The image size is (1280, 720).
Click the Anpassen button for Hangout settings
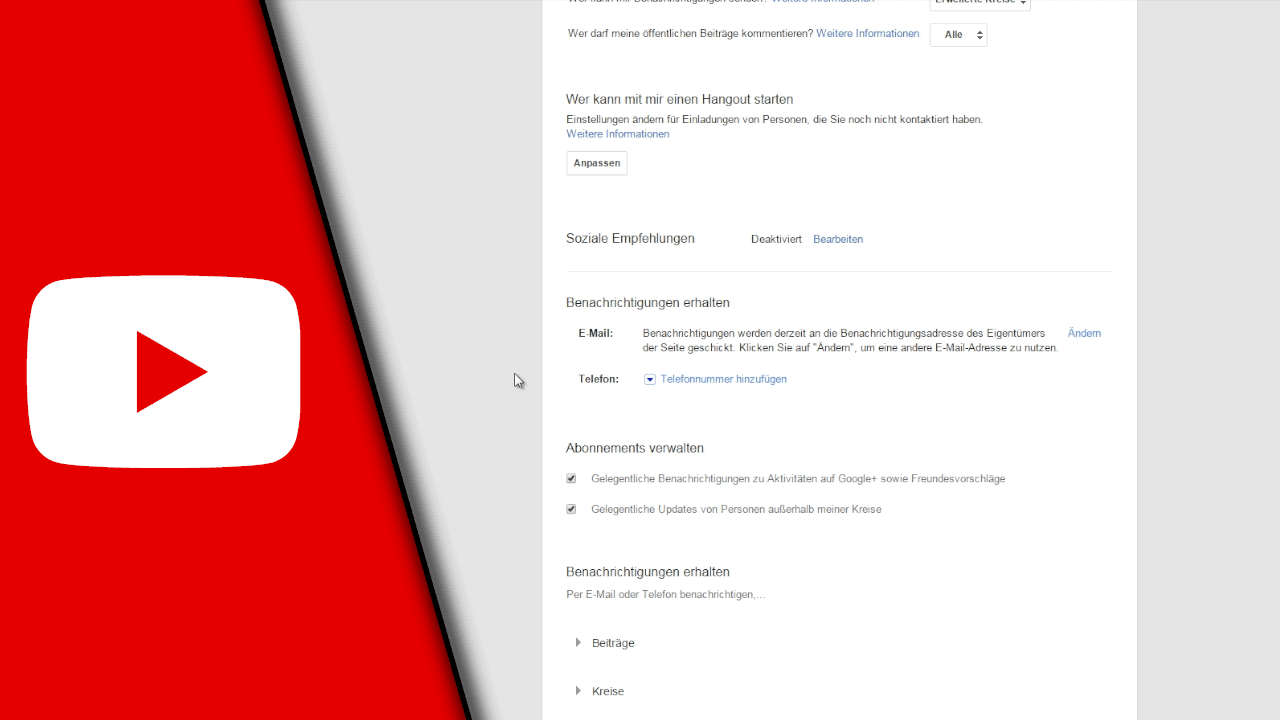click(596, 162)
